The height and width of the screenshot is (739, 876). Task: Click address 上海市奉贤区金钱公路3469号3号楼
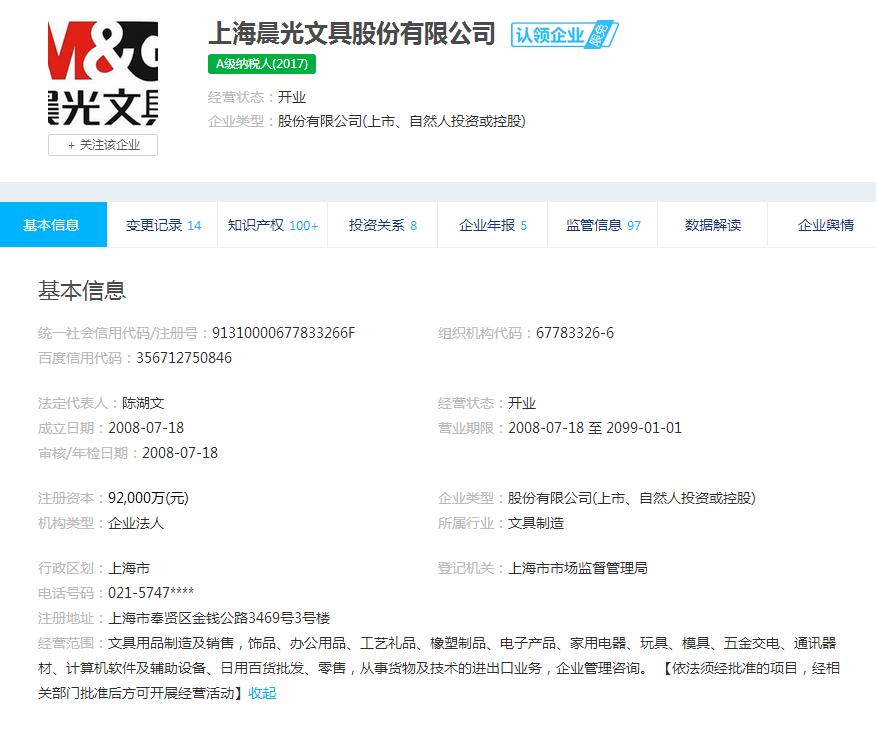click(219, 618)
